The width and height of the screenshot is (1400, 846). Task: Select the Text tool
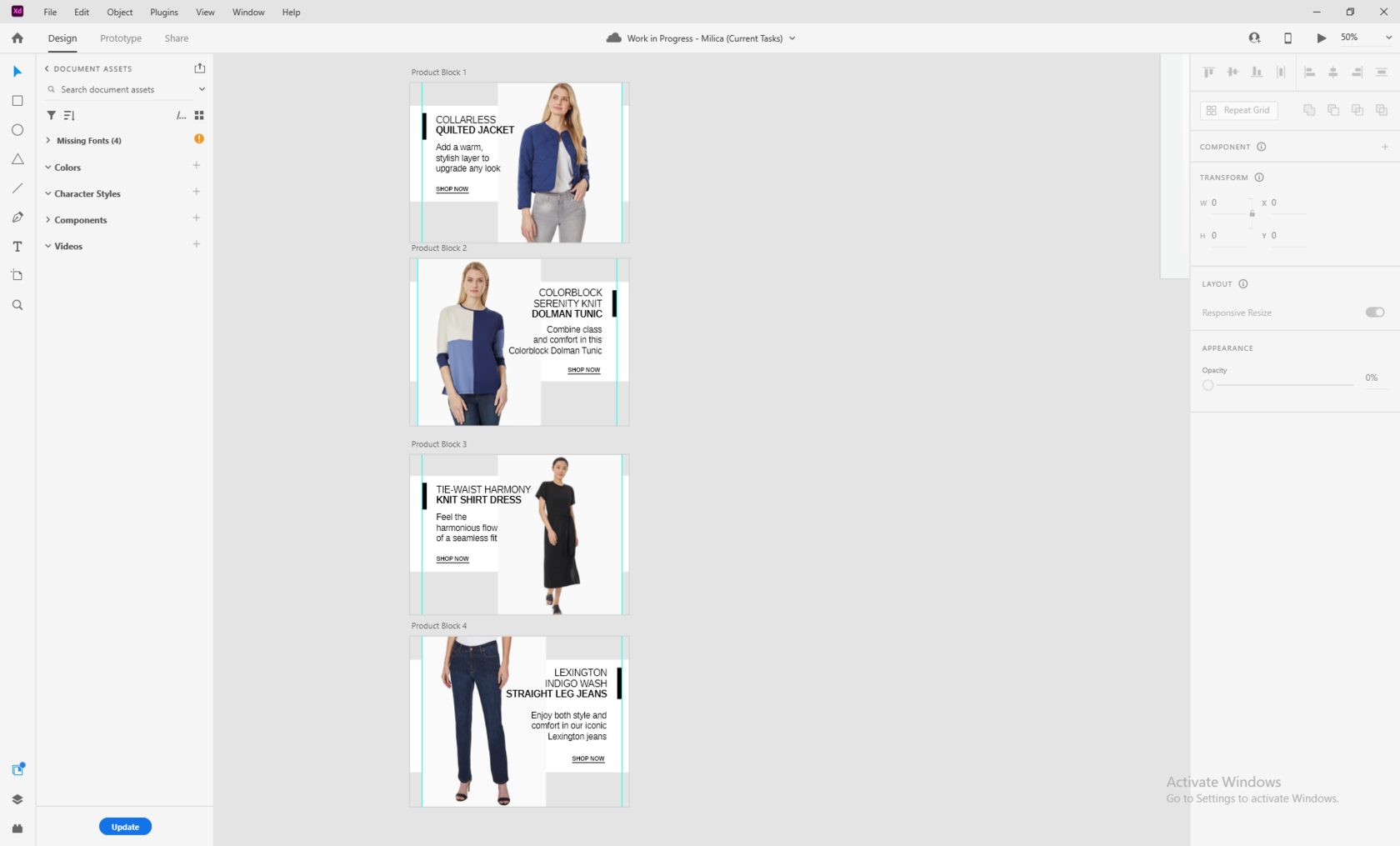[x=17, y=246]
